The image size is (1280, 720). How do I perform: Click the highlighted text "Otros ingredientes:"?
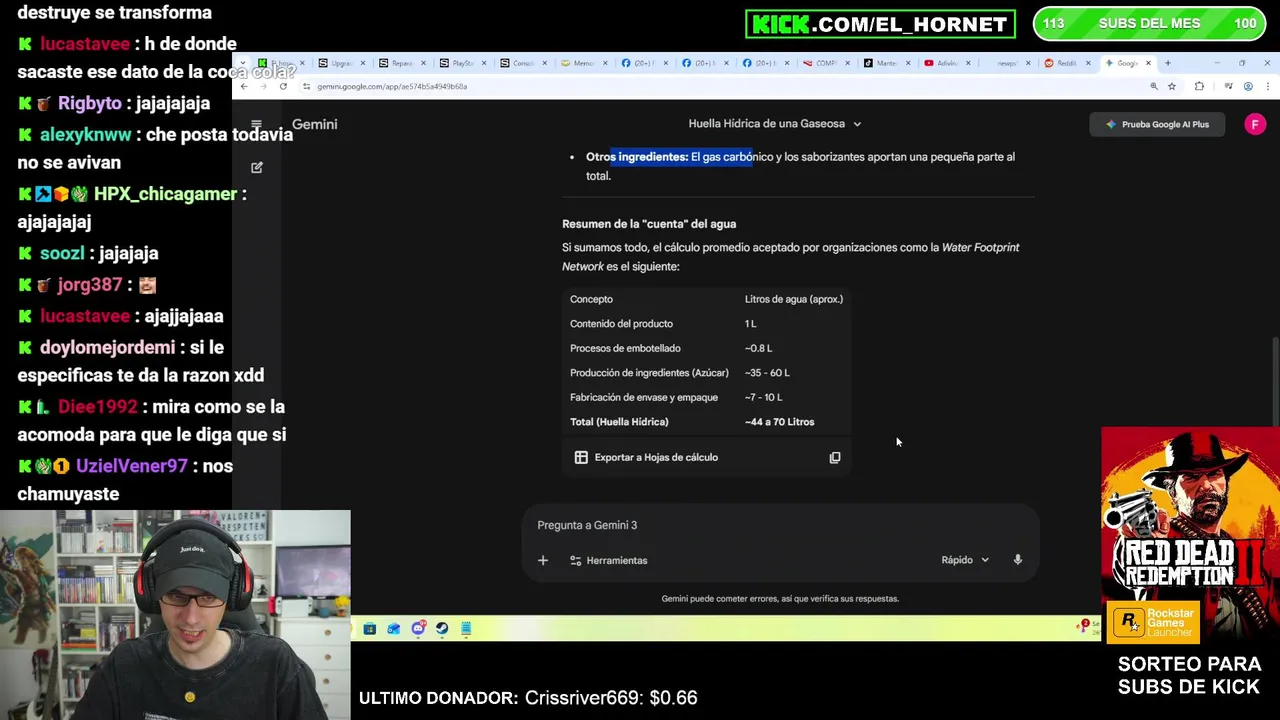point(637,157)
